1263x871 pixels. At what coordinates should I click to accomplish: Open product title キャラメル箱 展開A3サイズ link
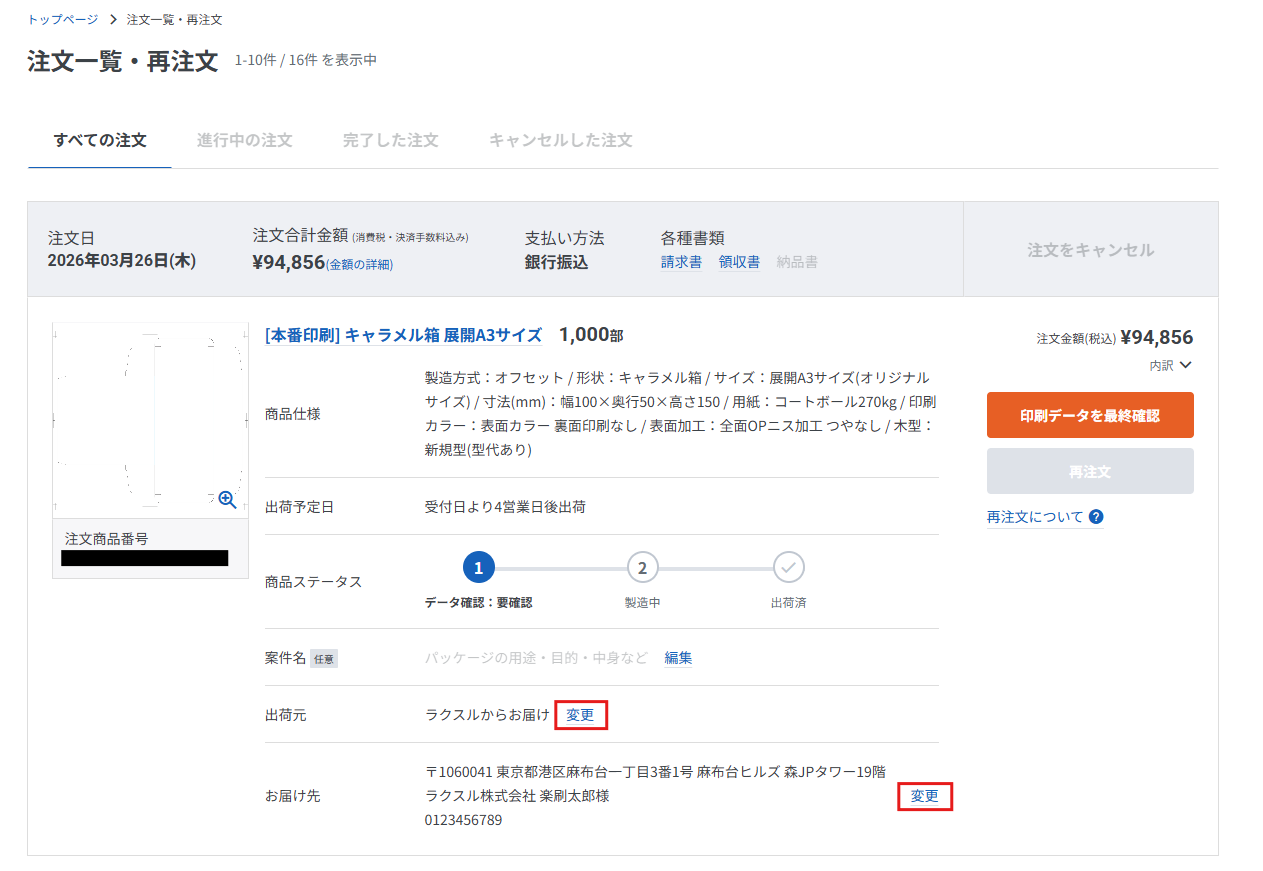[403, 335]
